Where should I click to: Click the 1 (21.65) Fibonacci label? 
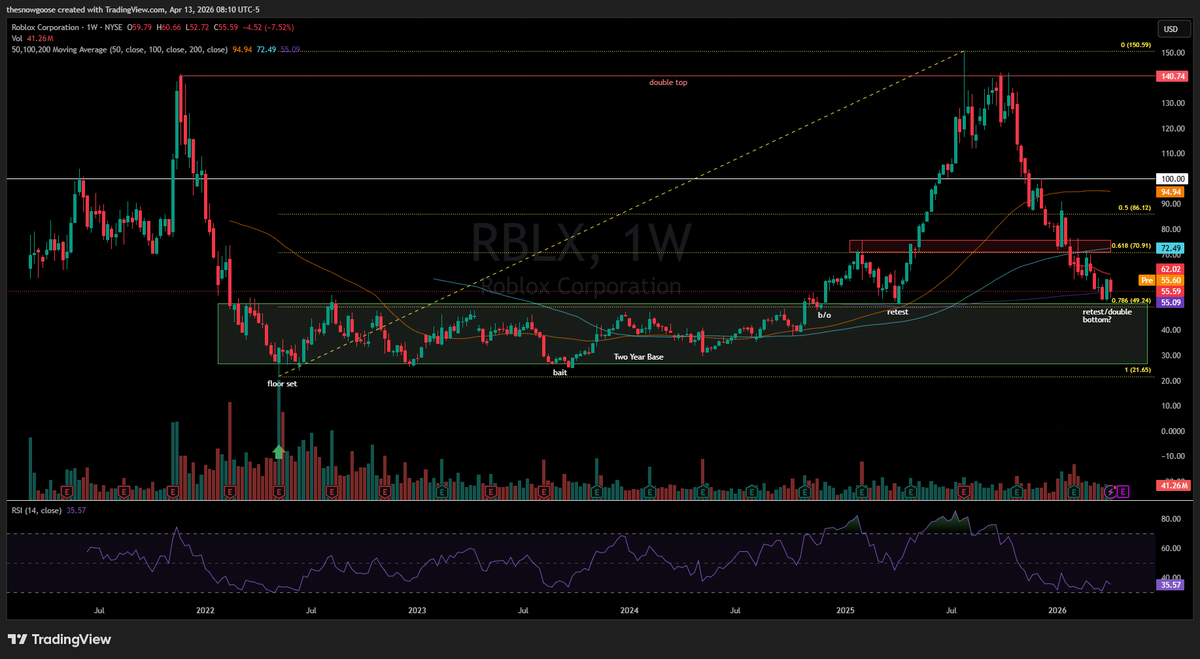pyautogui.click(x=1138, y=371)
